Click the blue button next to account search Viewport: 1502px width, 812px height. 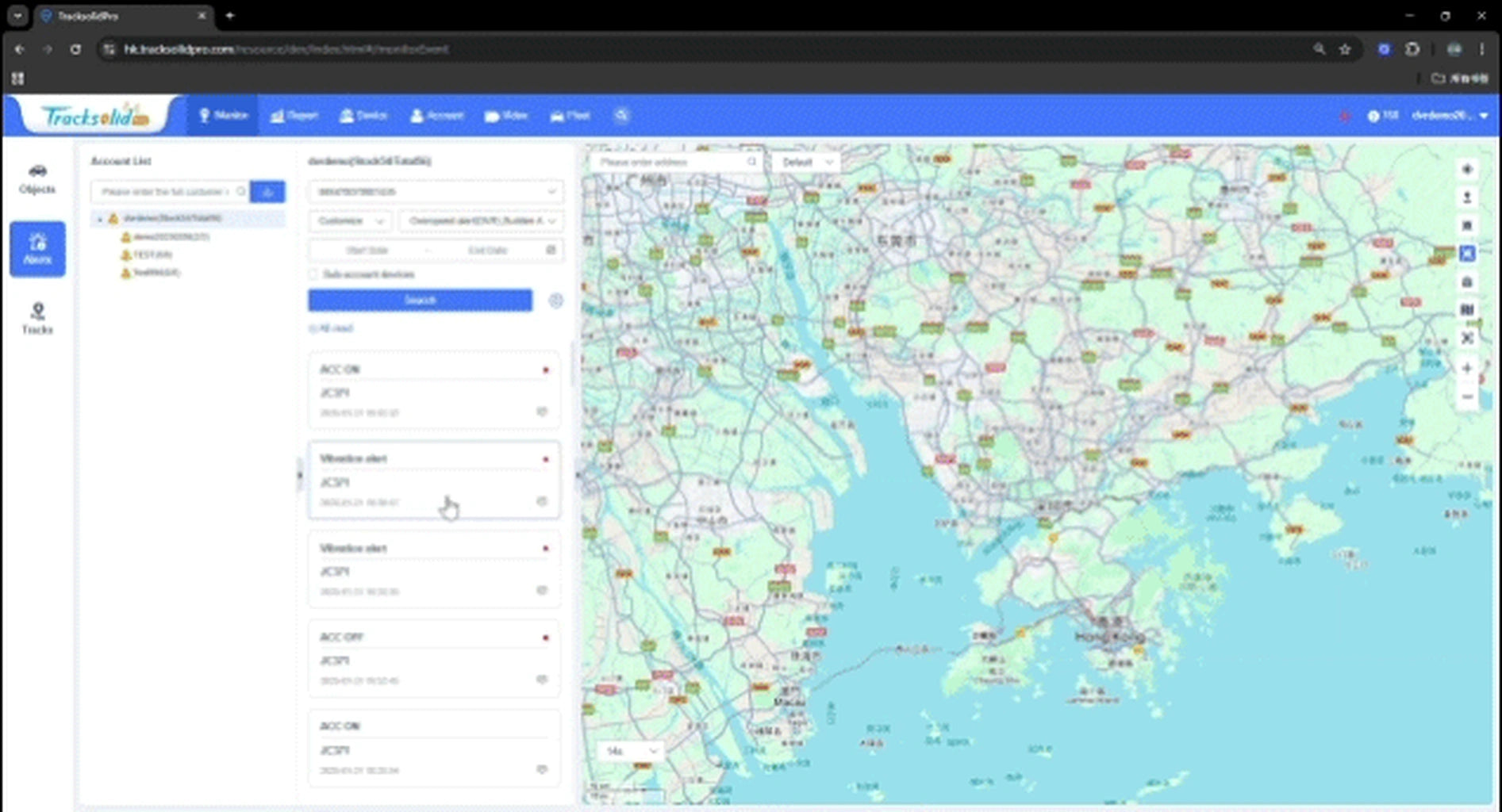tap(267, 192)
